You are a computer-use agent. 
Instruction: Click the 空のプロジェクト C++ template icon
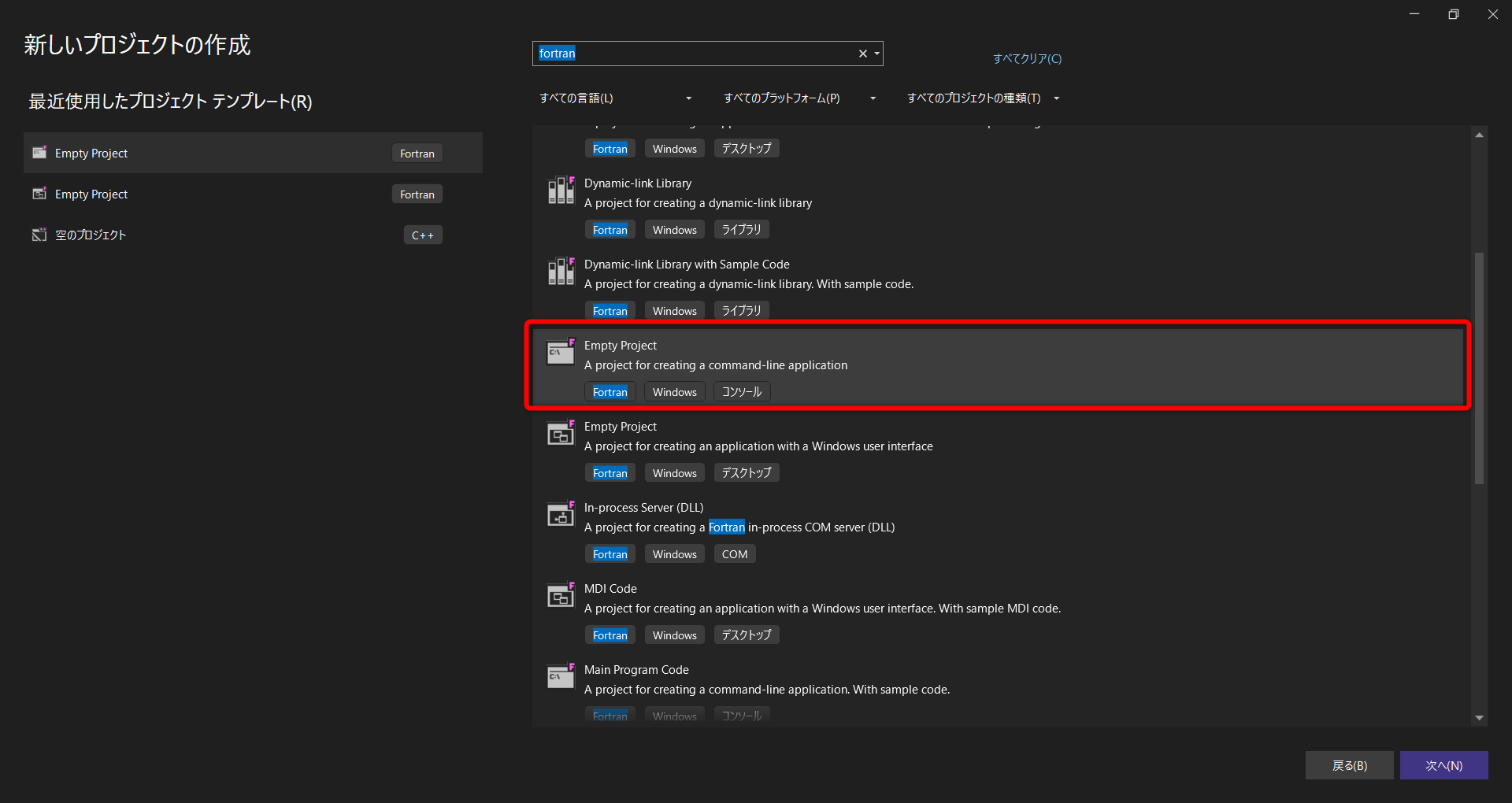pos(39,235)
